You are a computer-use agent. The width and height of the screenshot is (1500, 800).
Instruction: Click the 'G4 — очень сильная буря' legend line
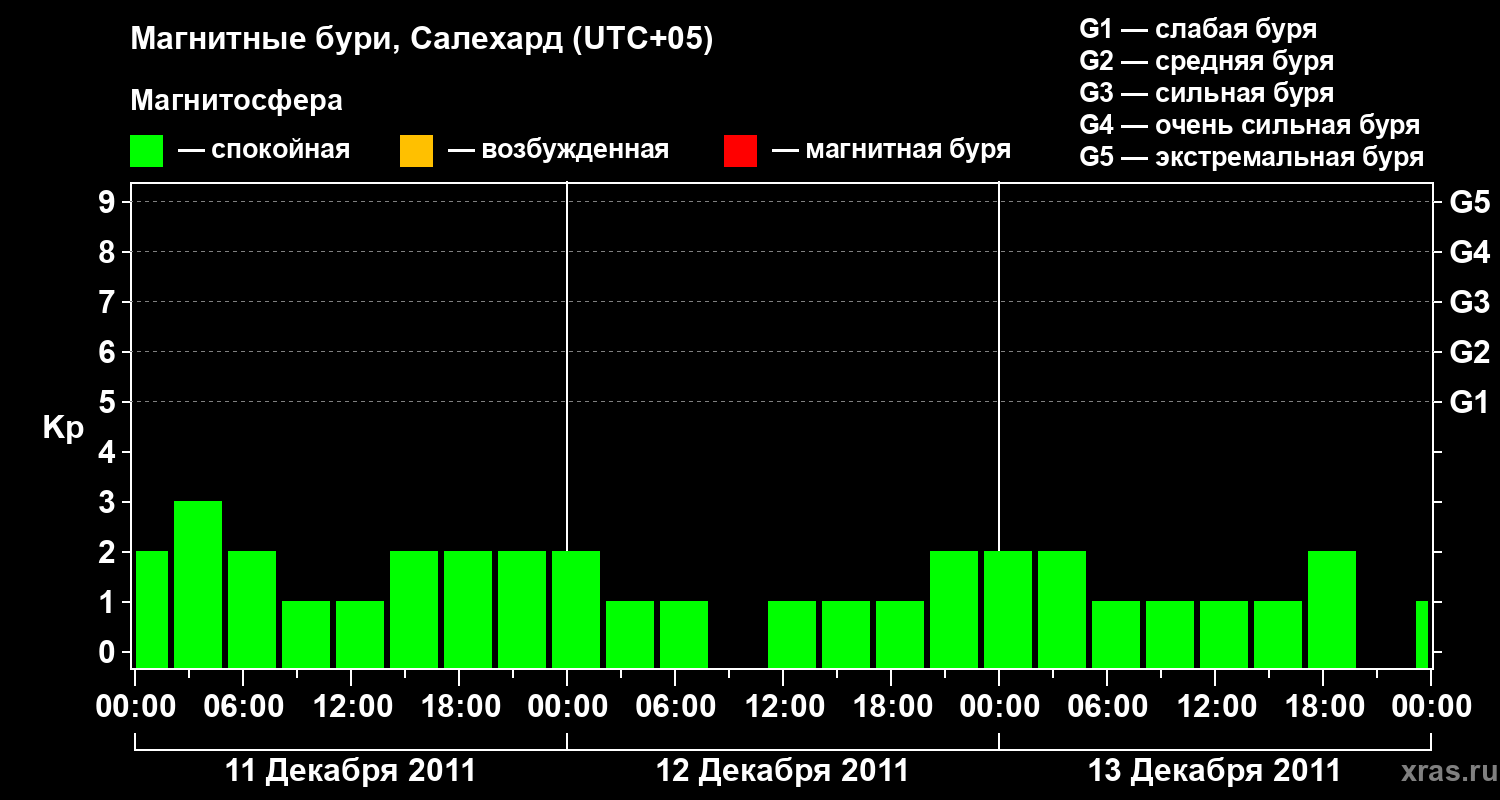(x=1249, y=125)
